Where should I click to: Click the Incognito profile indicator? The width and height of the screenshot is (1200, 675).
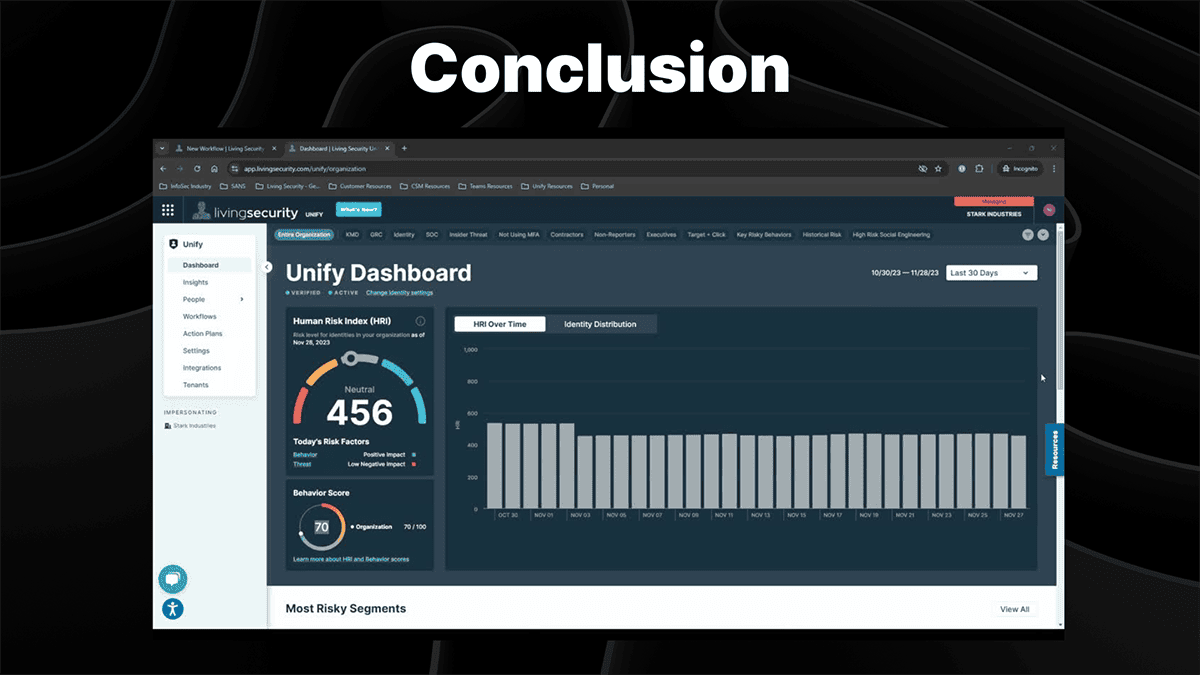click(x=1020, y=169)
